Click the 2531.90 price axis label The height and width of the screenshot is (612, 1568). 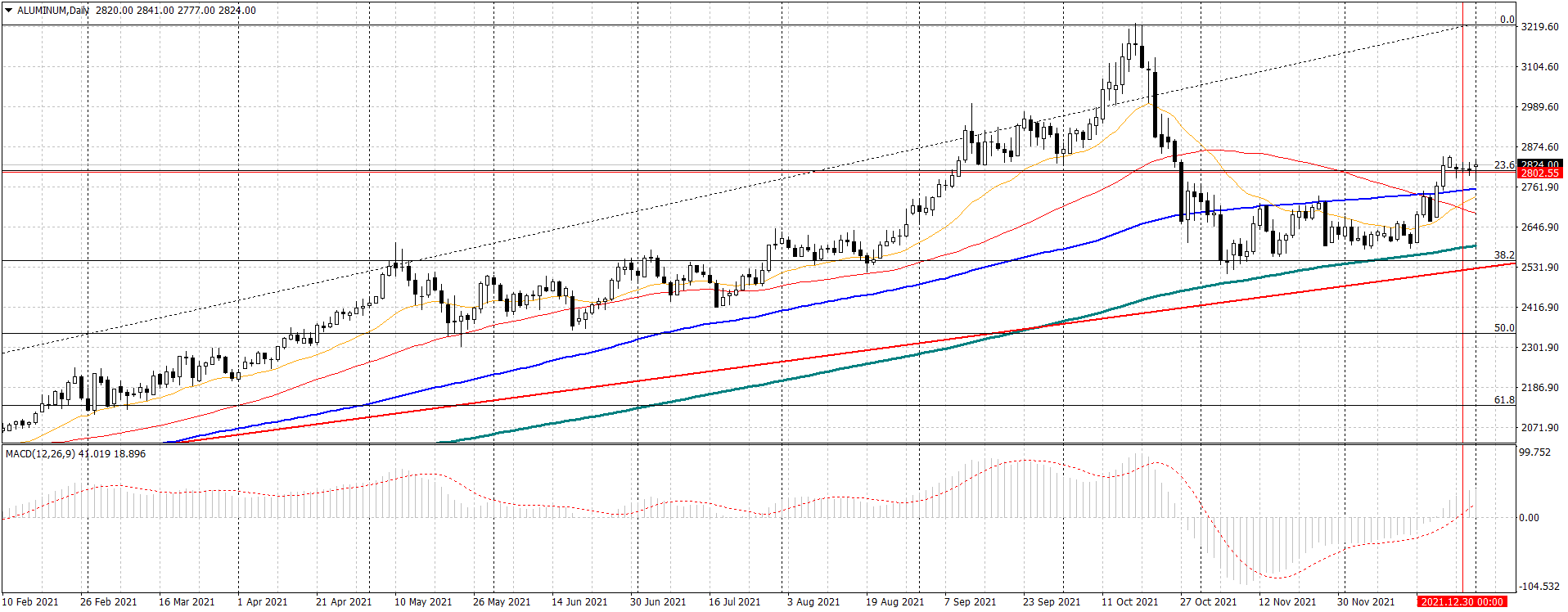(x=1539, y=267)
